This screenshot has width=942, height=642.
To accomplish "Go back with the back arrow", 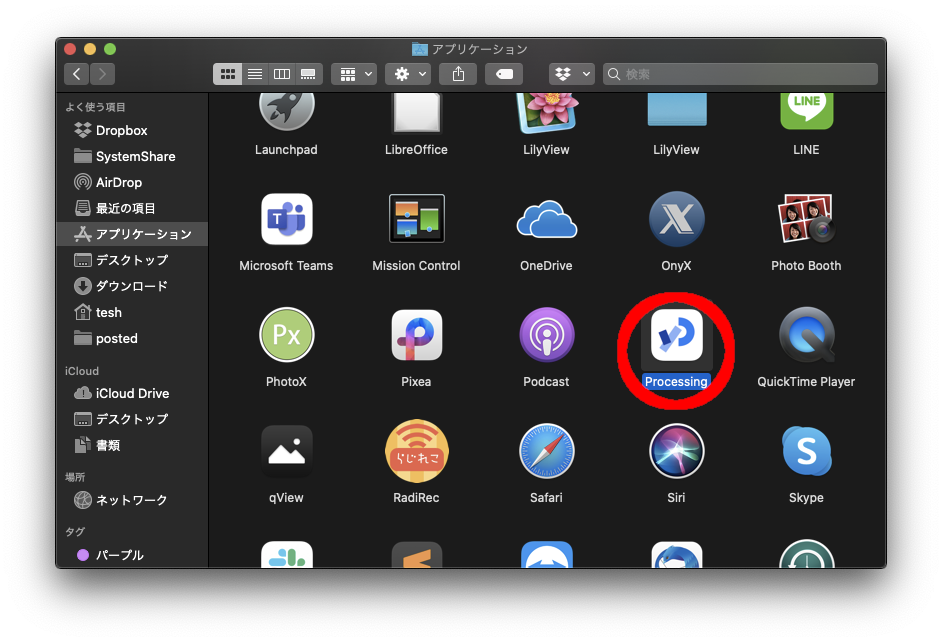I will tap(76, 74).
